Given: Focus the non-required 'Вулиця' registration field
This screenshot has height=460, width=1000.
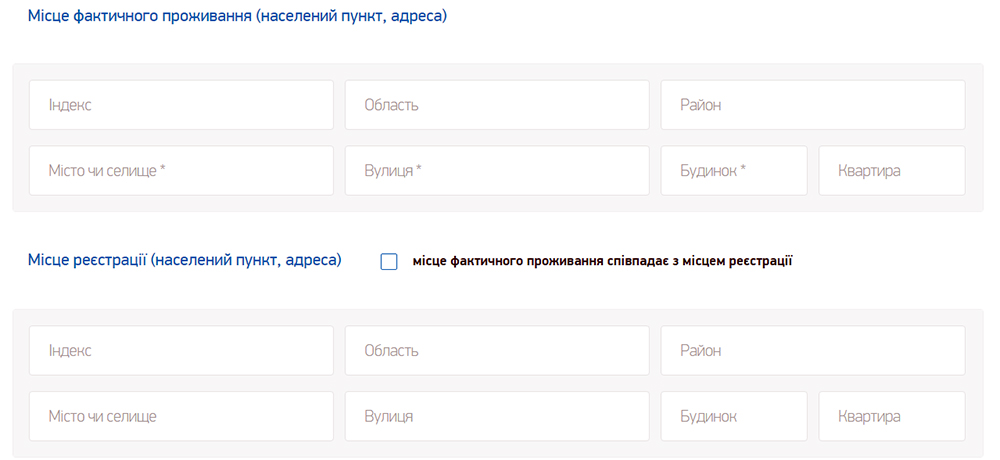Looking at the screenshot, I should pos(497,416).
